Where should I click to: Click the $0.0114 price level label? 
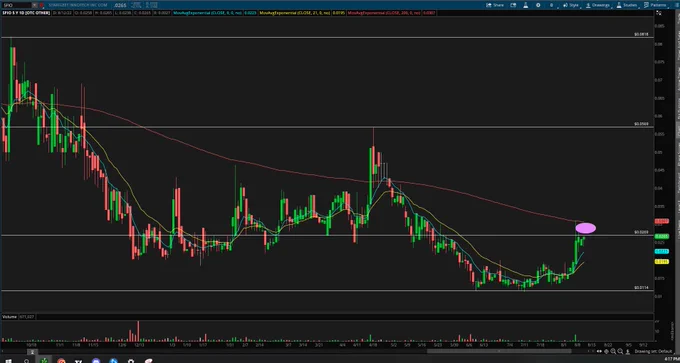pos(641,288)
